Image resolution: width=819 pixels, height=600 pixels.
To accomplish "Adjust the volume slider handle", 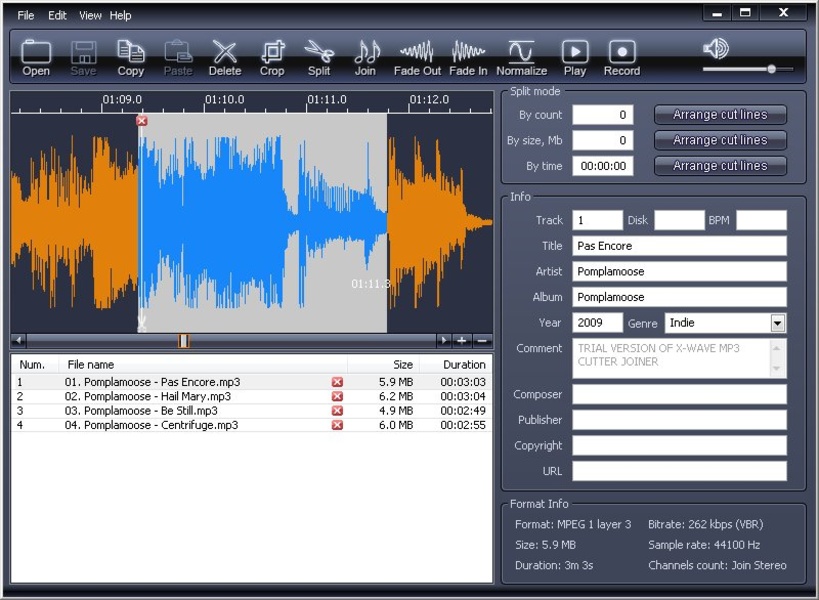I will coord(771,69).
